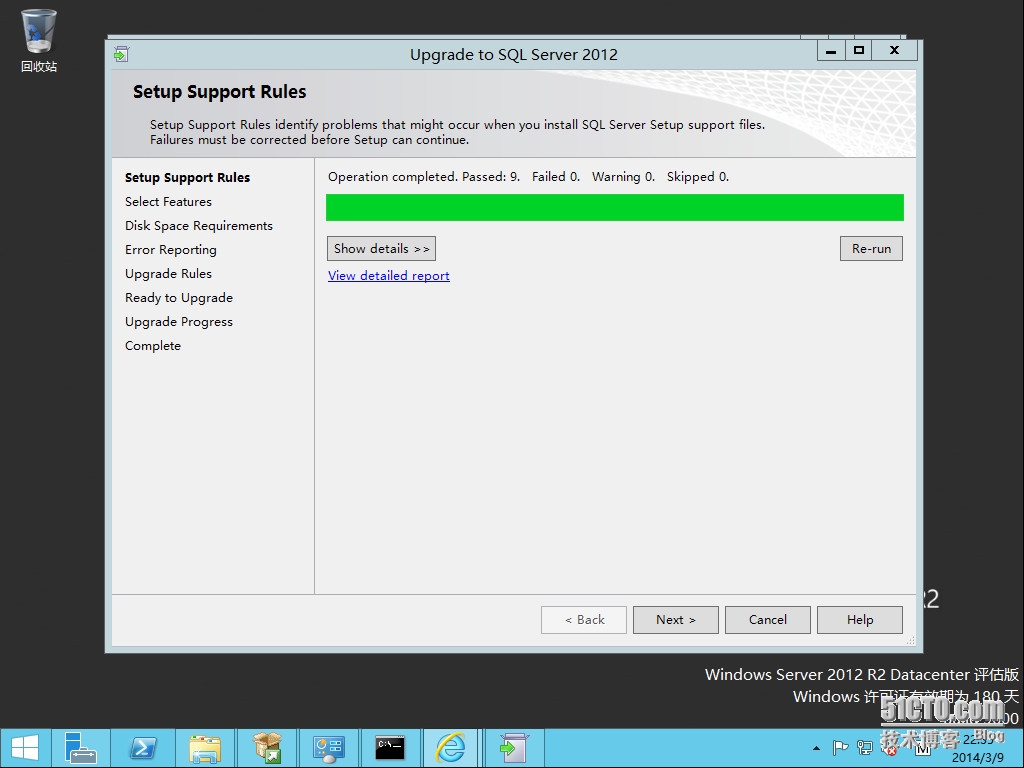Open Help for setup
The image size is (1024, 768).
point(860,620)
